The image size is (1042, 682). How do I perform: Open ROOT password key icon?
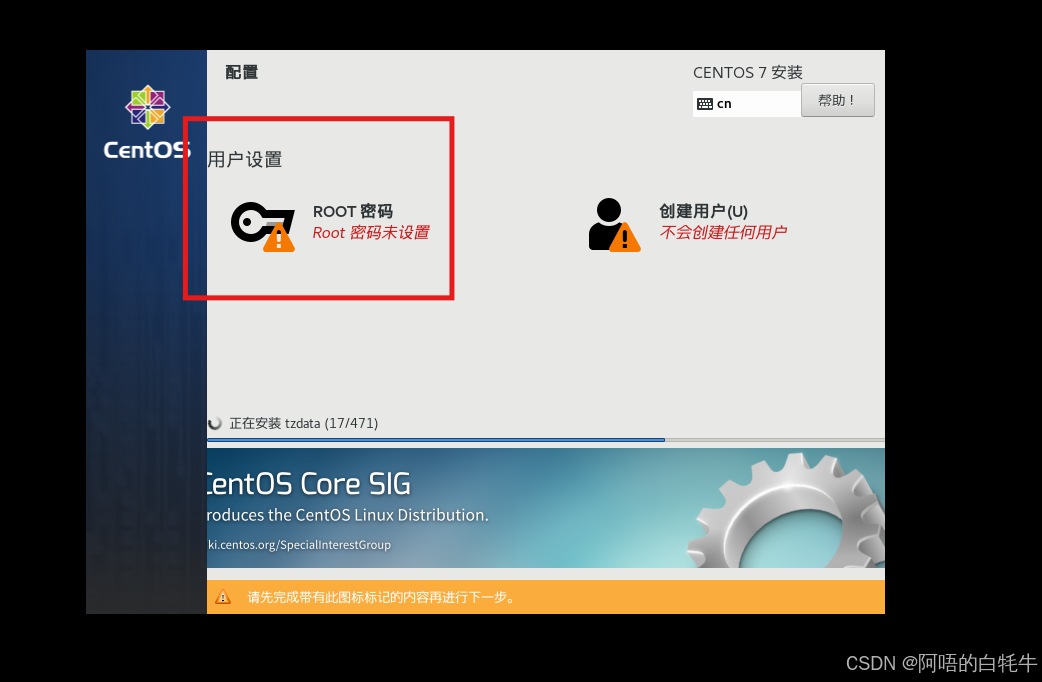[262, 226]
